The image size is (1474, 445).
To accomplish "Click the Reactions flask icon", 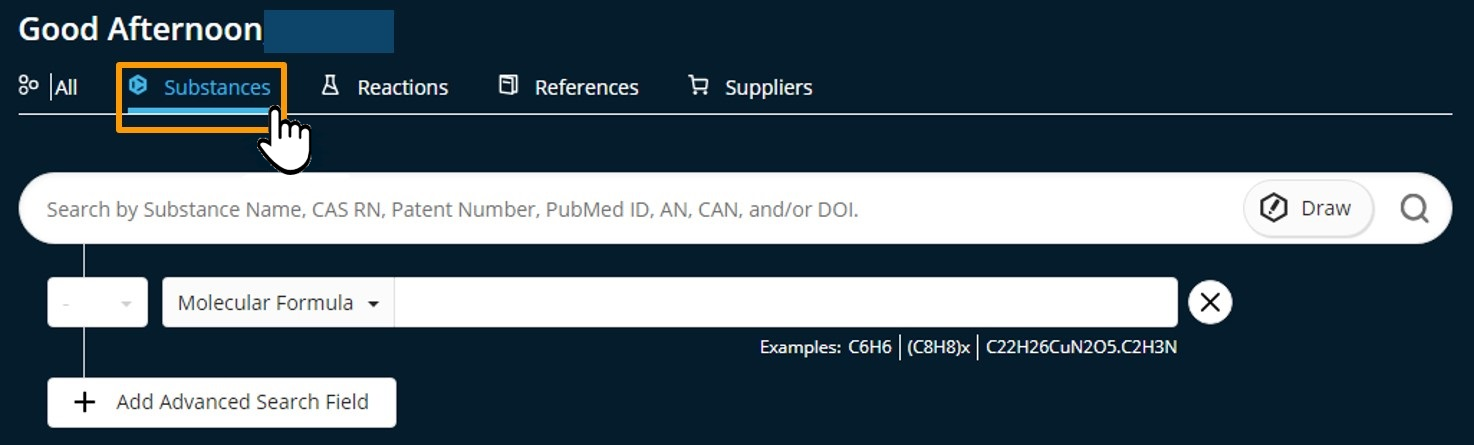I will [330, 86].
